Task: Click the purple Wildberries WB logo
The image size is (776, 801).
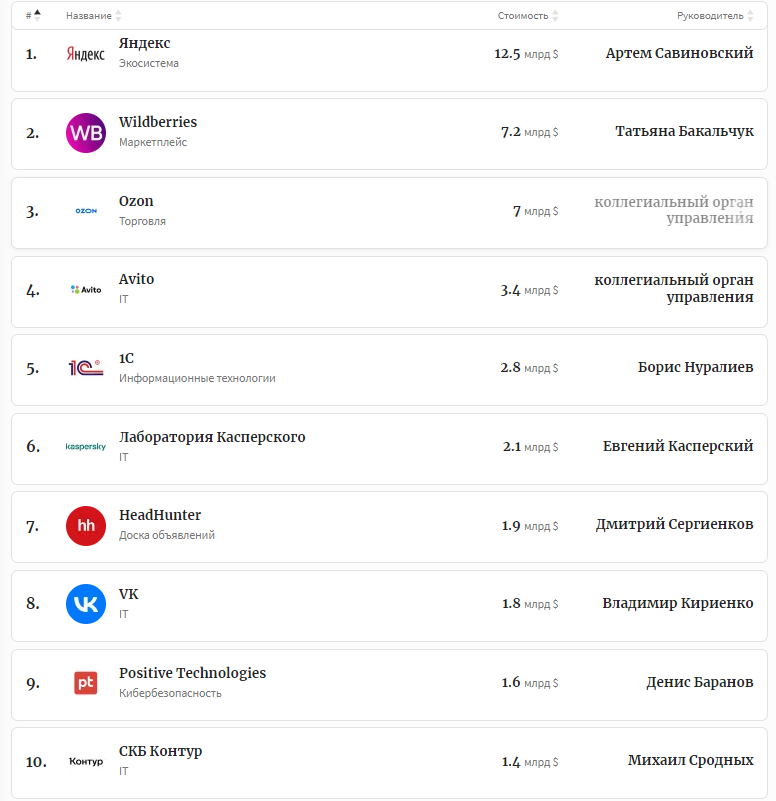Action: click(85, 133)
